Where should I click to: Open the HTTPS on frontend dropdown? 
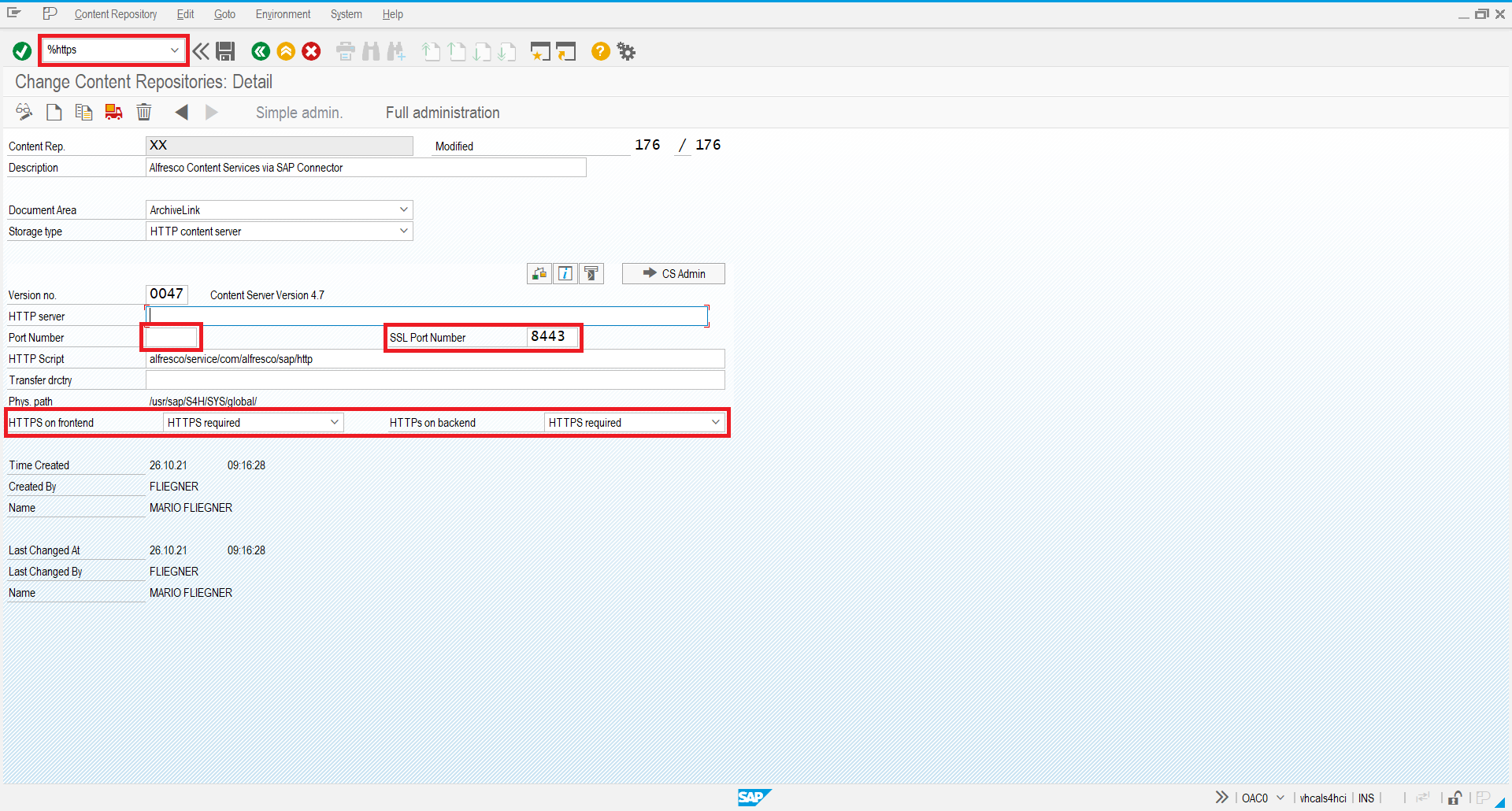coord(335,422)
